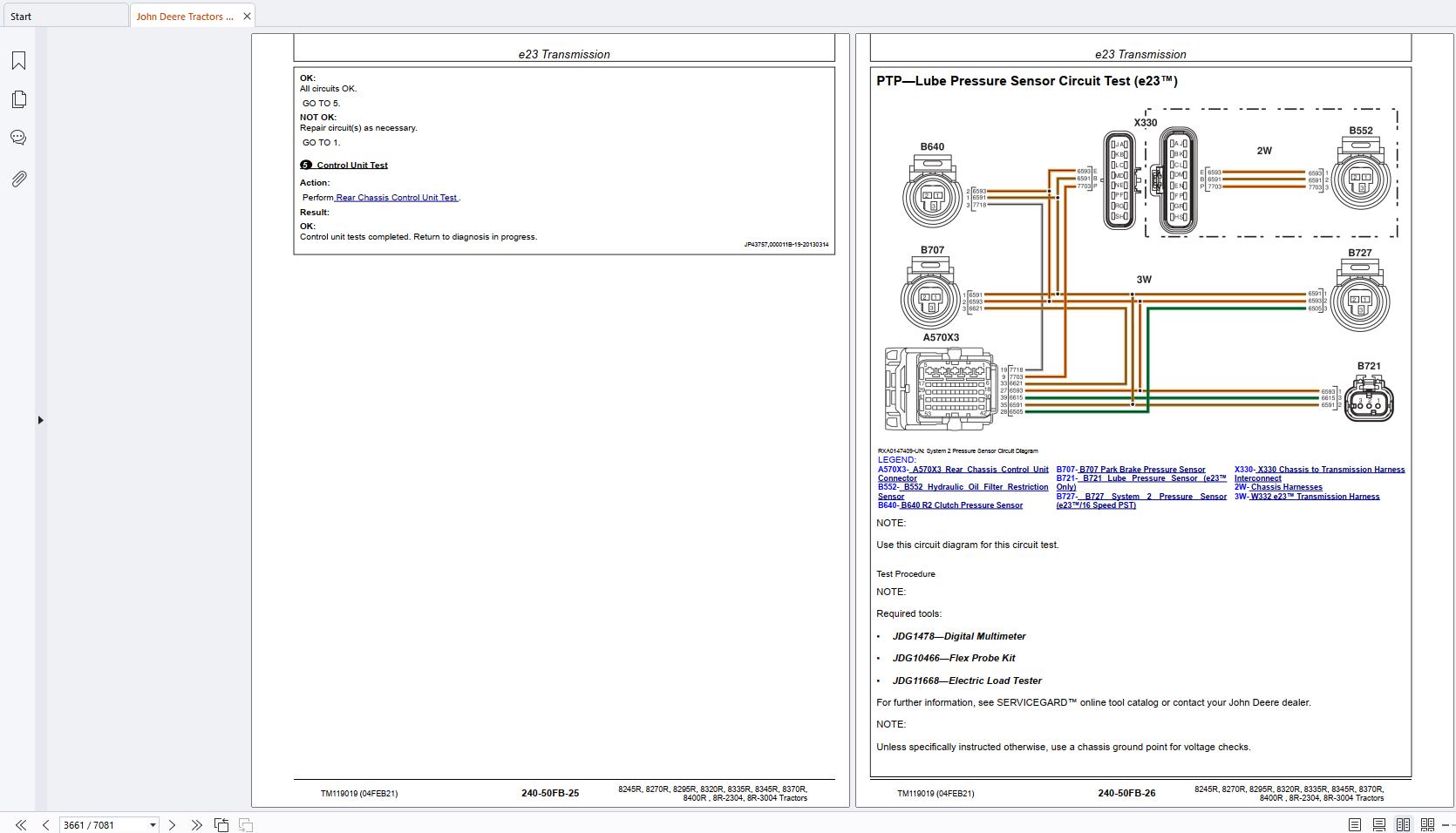The image size is (1456, 833).
Task: Click the zoom out minus button
Action: 1446,824
